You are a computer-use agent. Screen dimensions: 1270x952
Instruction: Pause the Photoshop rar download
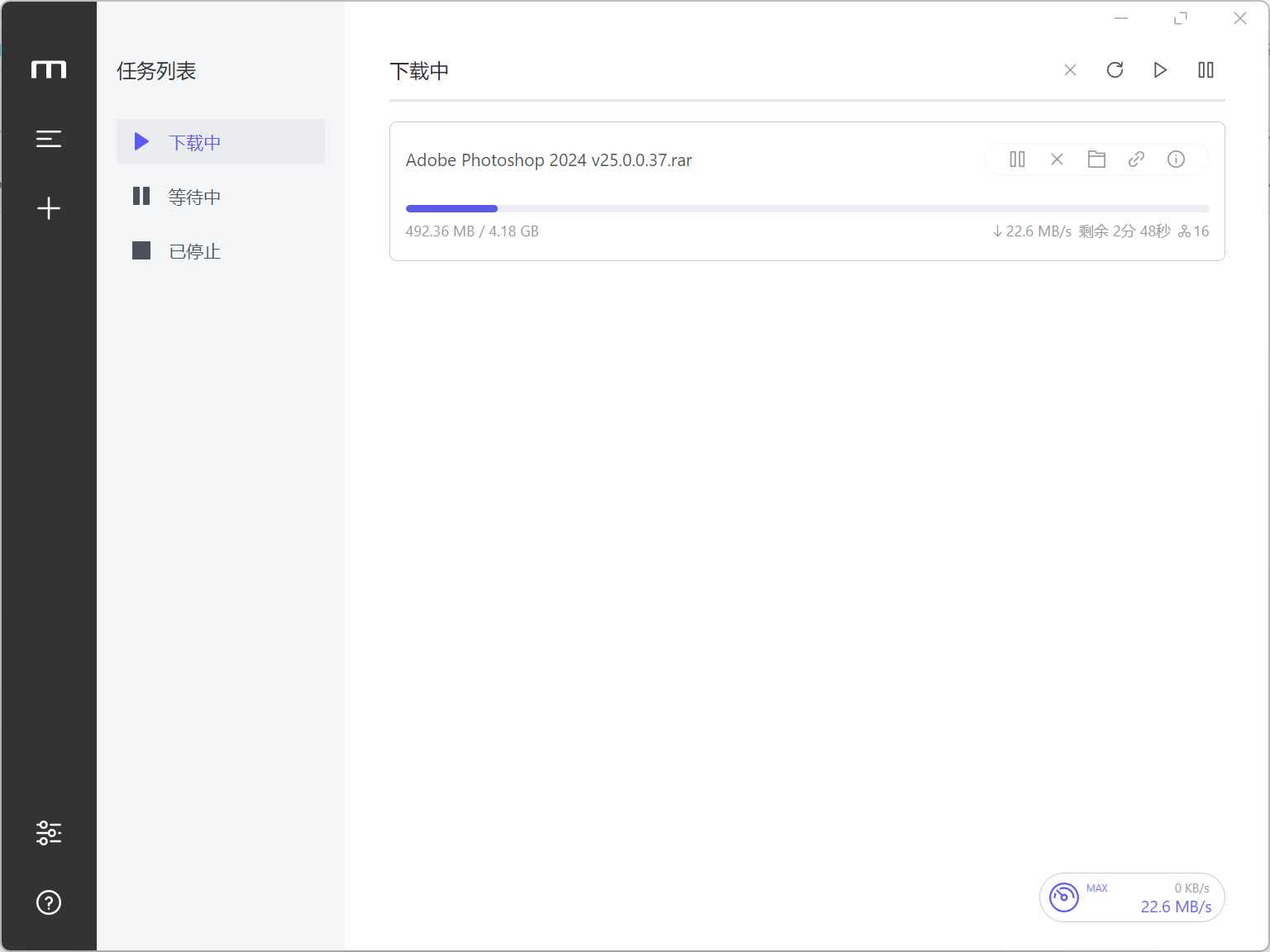point(1017,159)
